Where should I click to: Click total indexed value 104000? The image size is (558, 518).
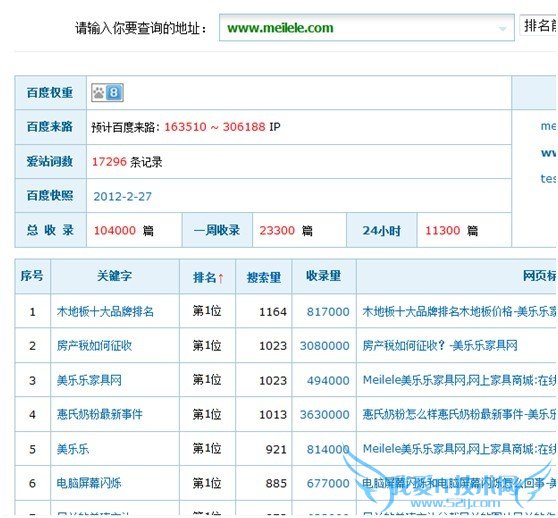115,231
